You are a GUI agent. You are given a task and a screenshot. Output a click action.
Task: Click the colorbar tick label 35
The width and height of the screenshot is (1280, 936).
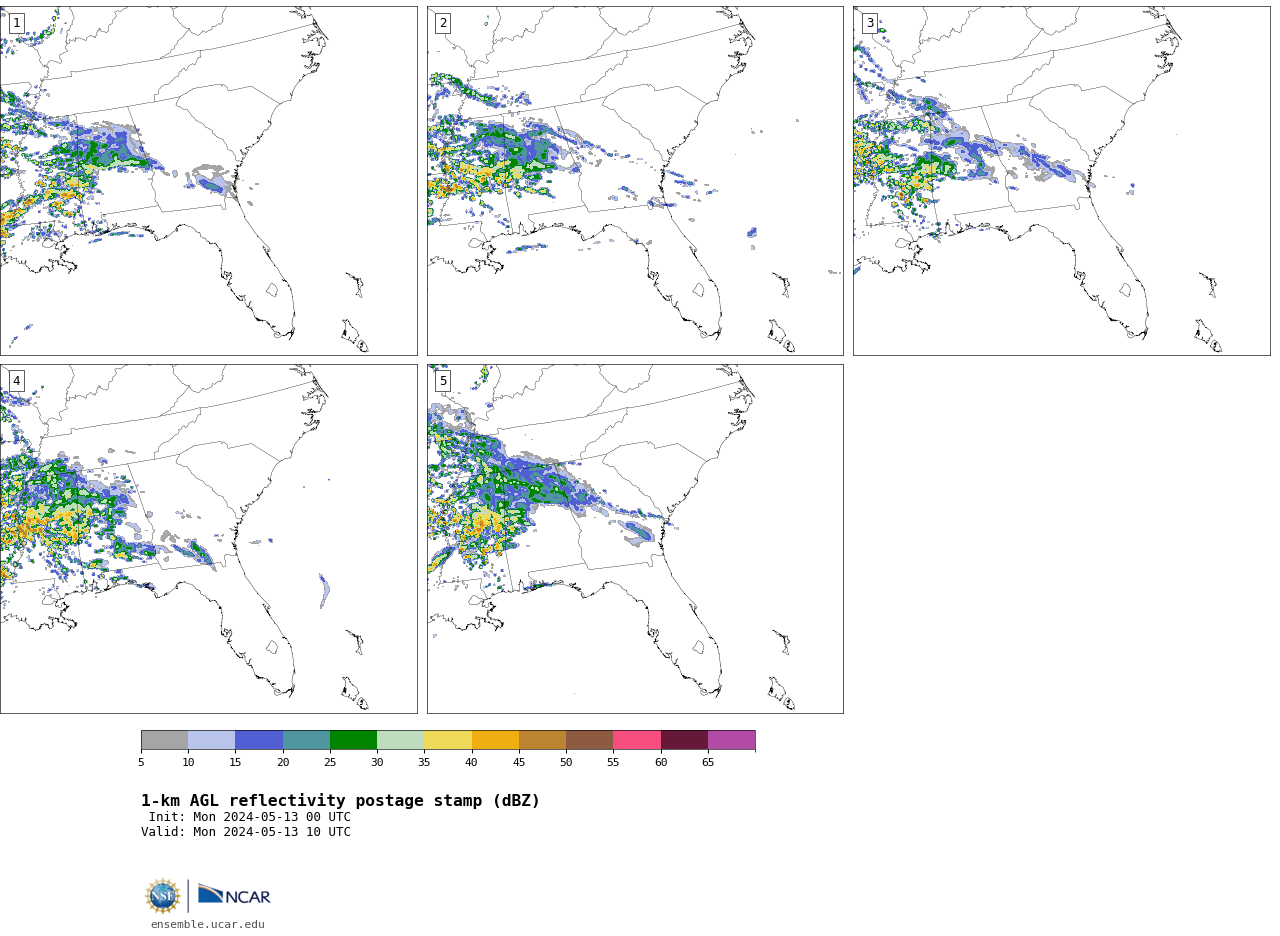(424, 762)
